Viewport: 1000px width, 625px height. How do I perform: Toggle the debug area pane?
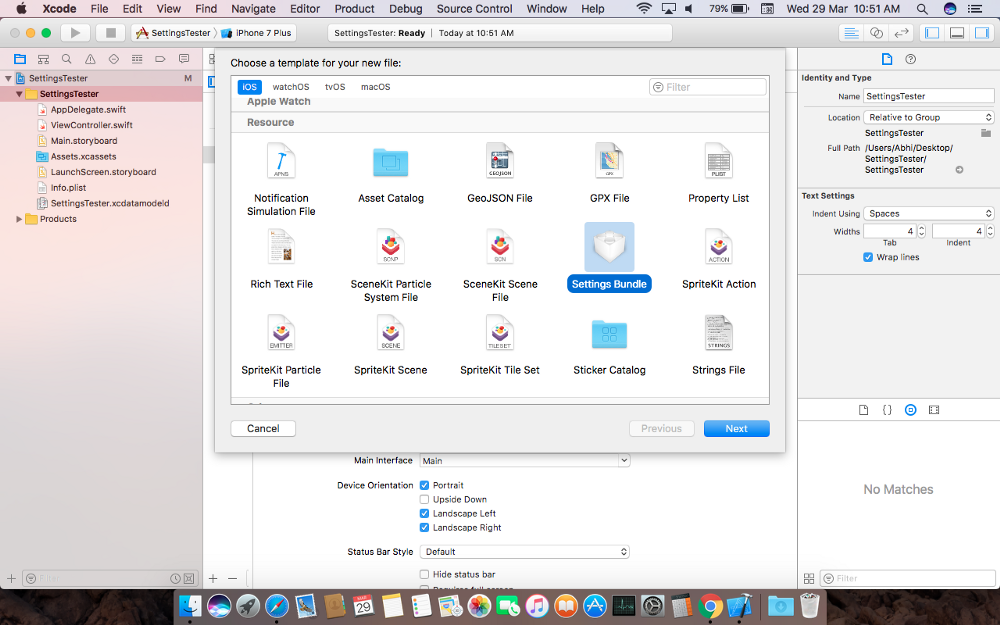(957, 33)
